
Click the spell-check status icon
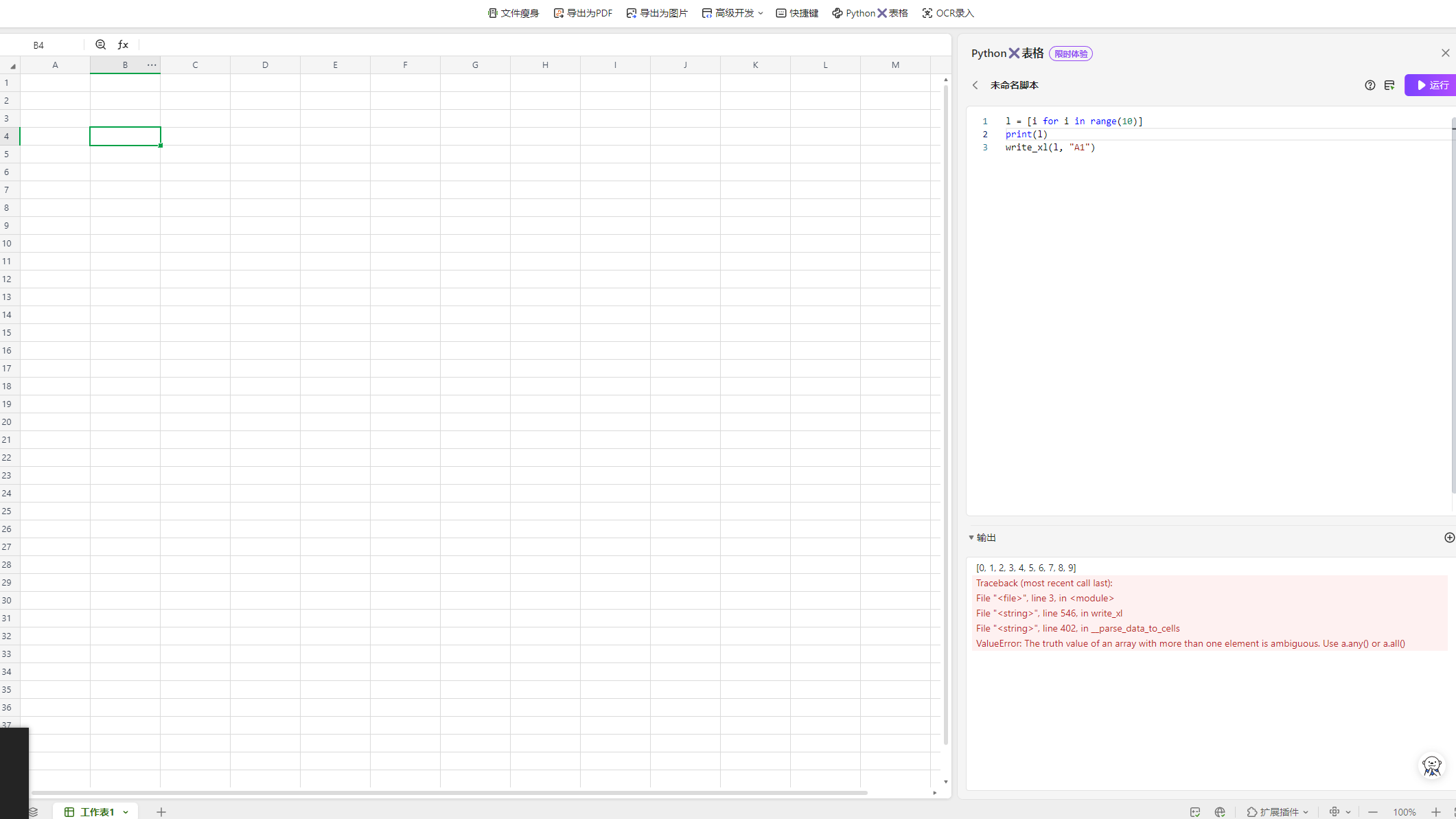click(1195, 812)
